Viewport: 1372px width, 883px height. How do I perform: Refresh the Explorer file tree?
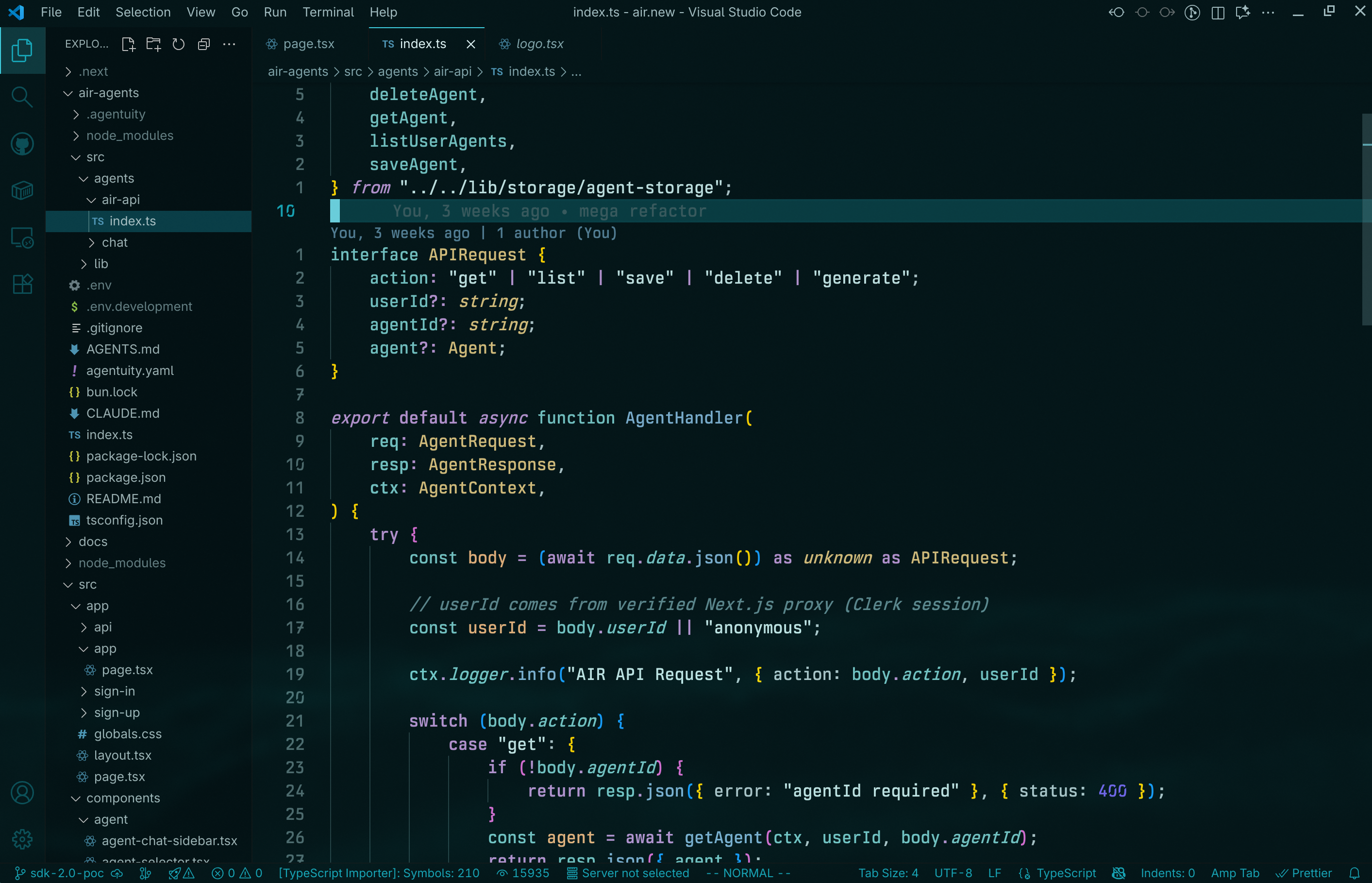(x=179, y=44)
